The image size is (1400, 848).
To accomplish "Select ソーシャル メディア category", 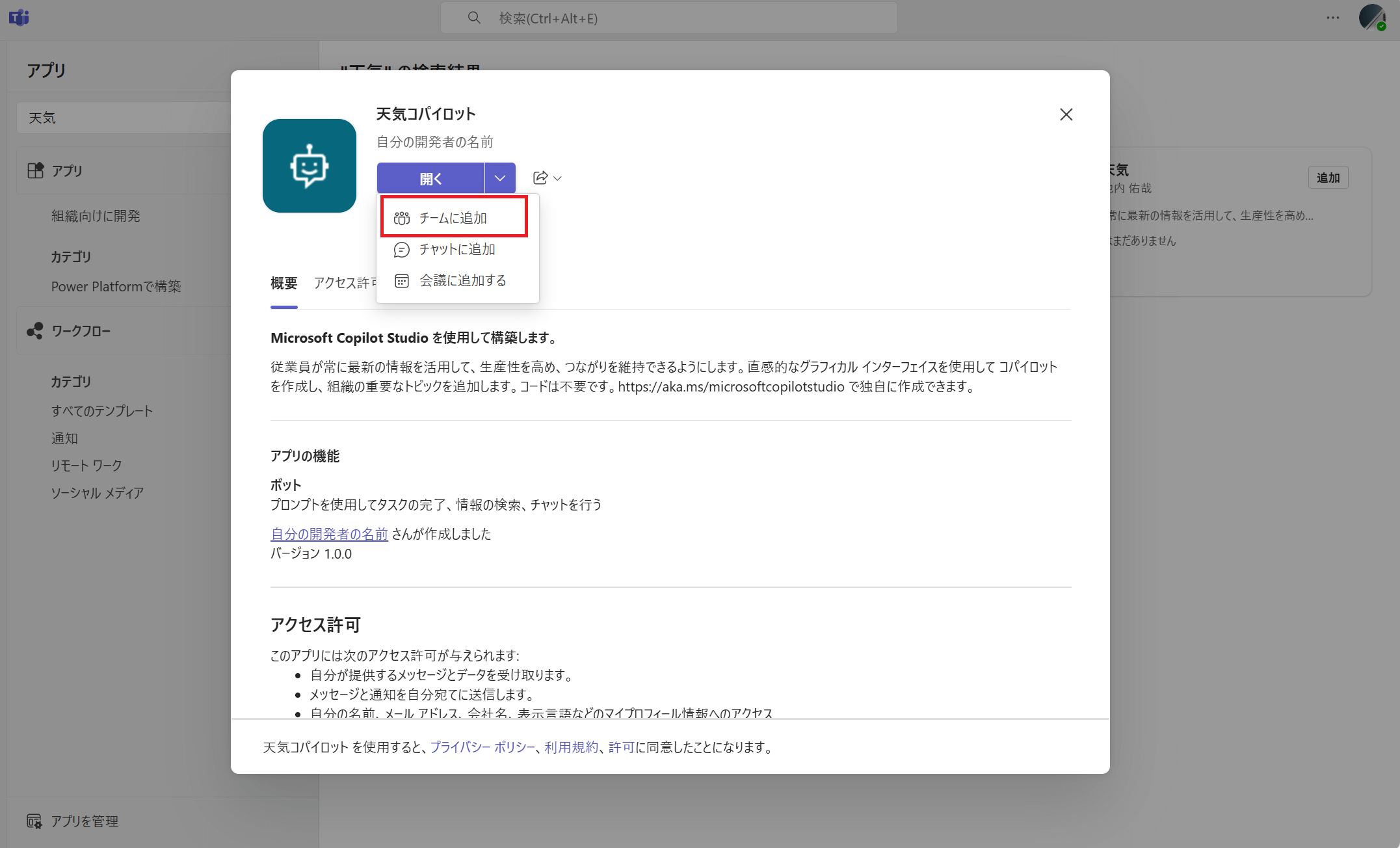I will pyautogui.click(x=98, y=493).
